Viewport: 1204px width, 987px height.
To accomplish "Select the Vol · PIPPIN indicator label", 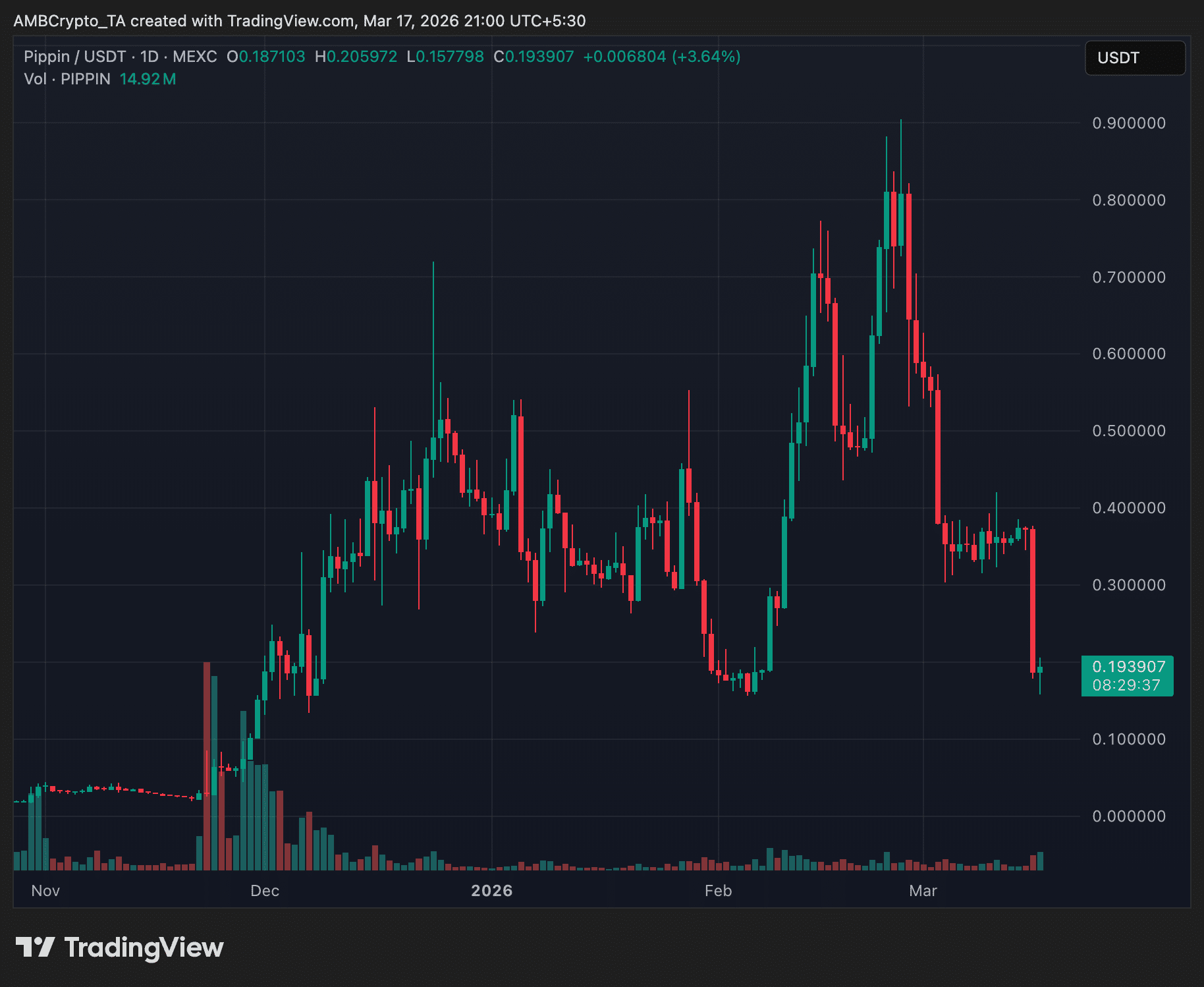I will point(67,79).
